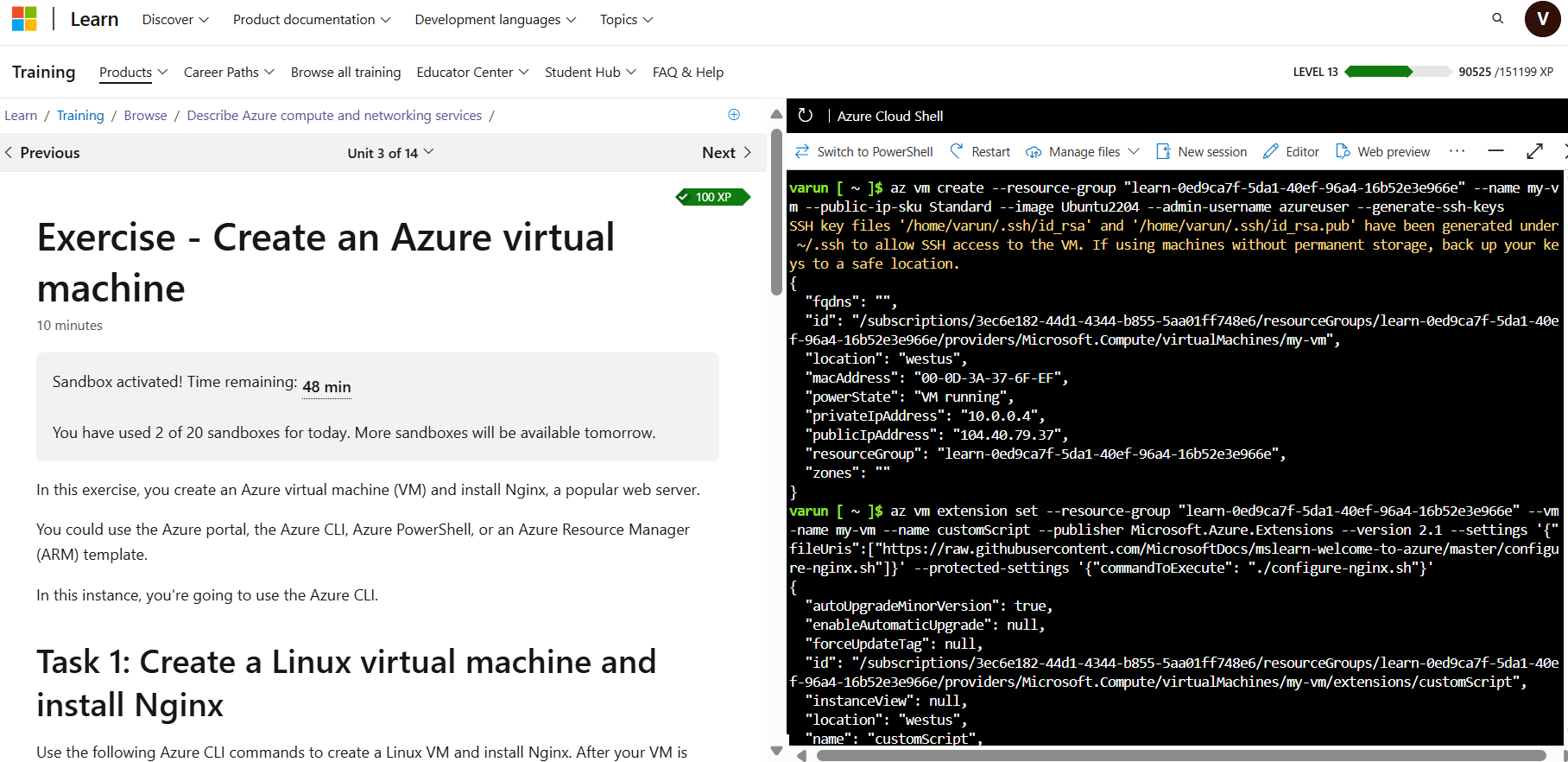Click the 90525 /151199 XP text
This screenshot has width=1568, height=762.
click(1506, 72)
